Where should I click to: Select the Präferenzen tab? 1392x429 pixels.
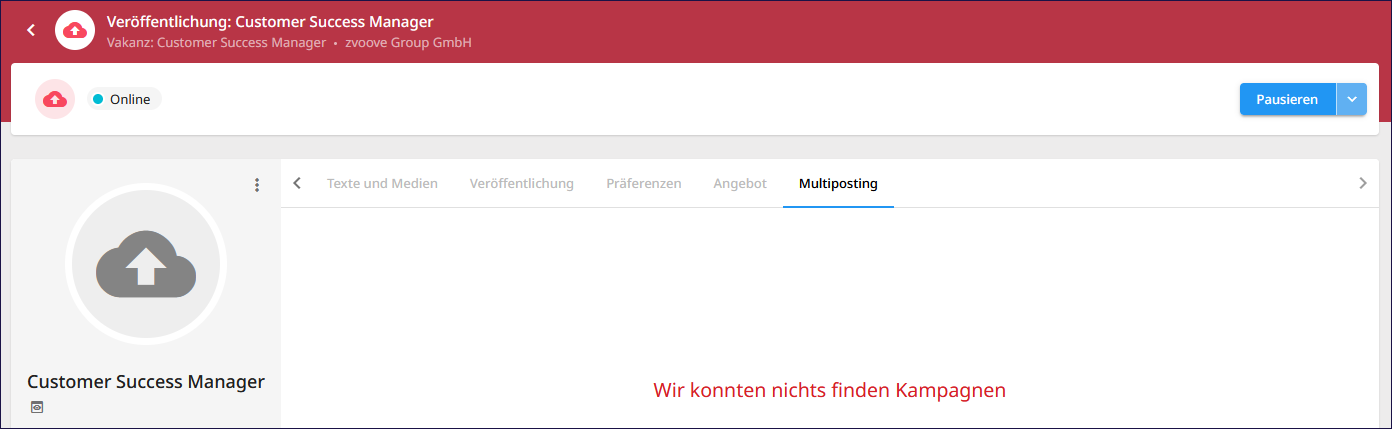point(644,183)
